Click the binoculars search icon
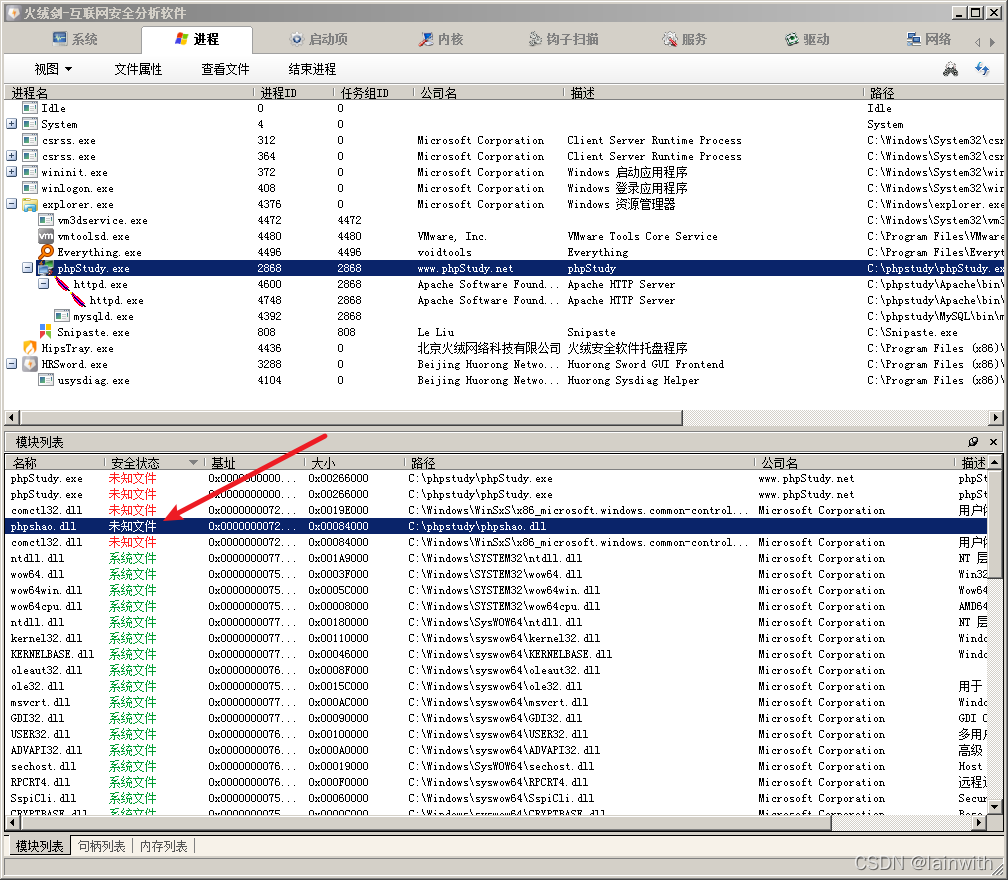This screenshot has height=880, width=1008. click(950, 69)
